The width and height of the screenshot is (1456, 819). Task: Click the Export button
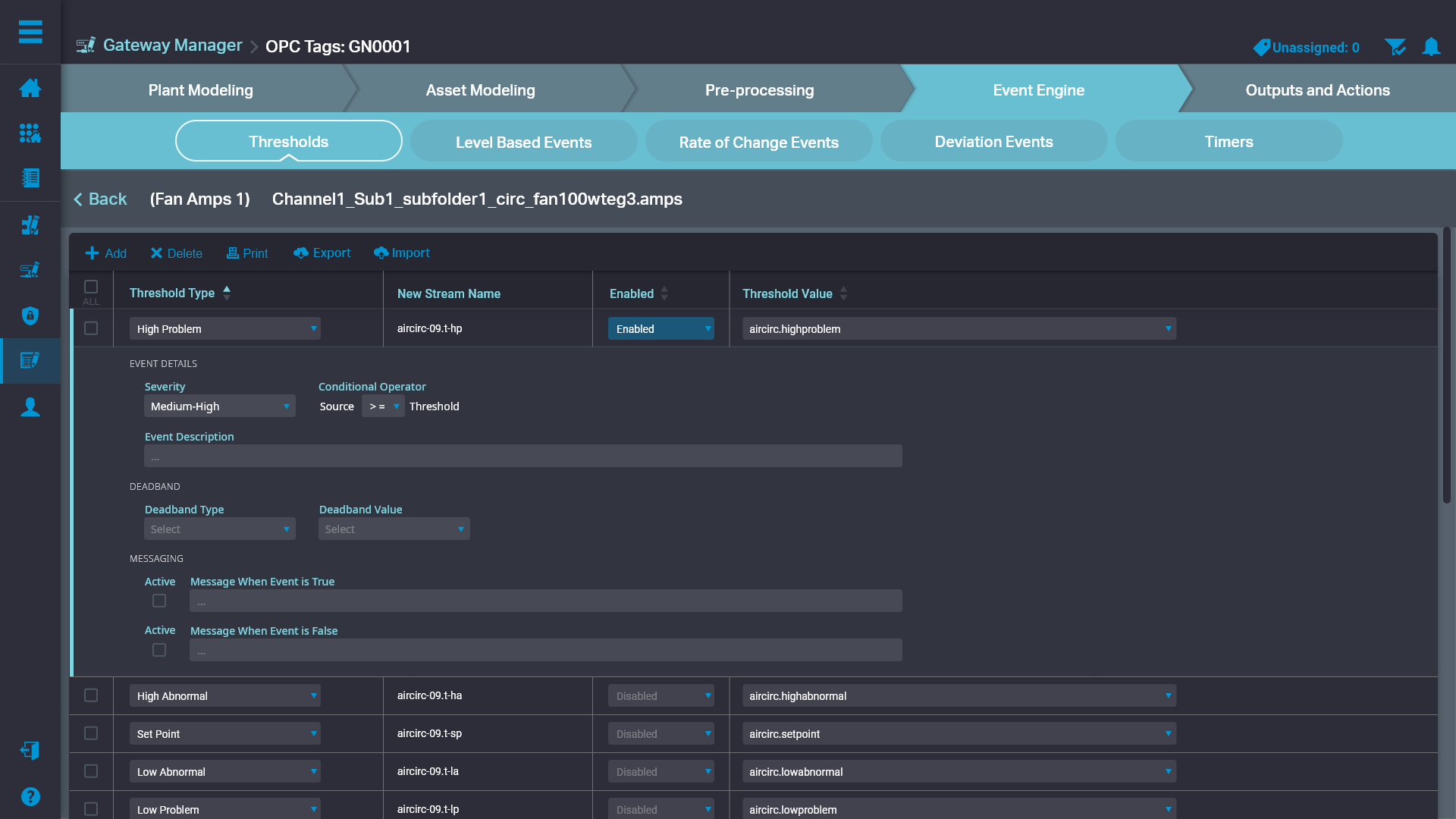click(x=322, y=253)
